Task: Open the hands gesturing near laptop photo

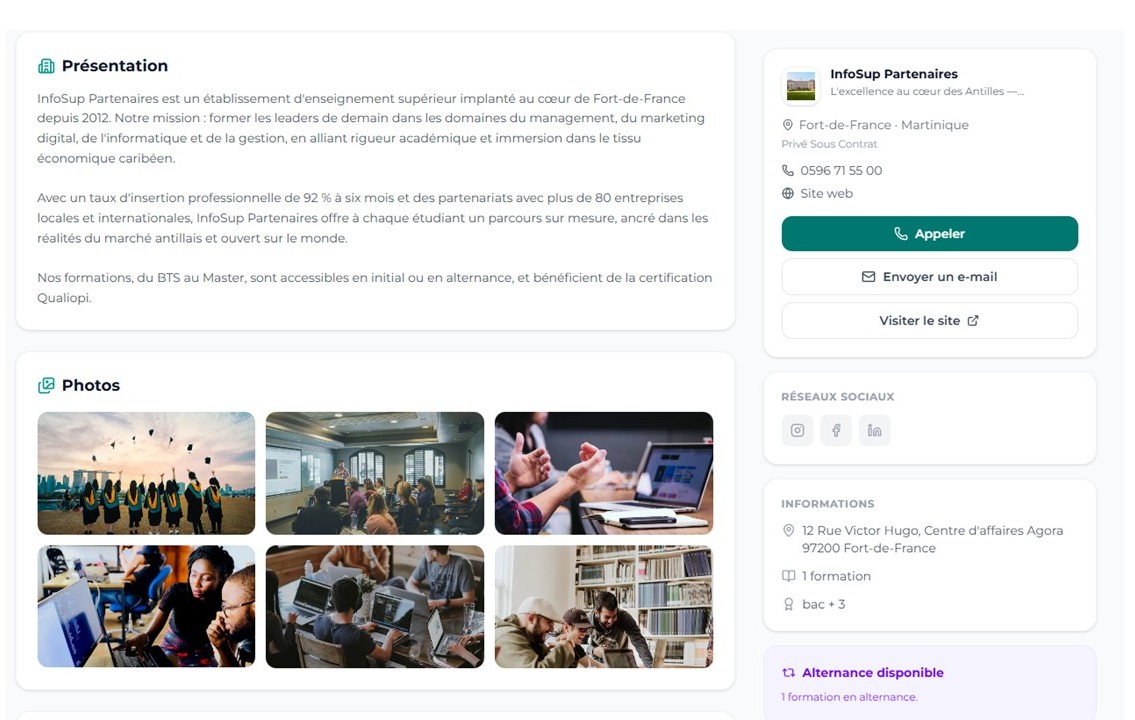Action: point(604,473)
